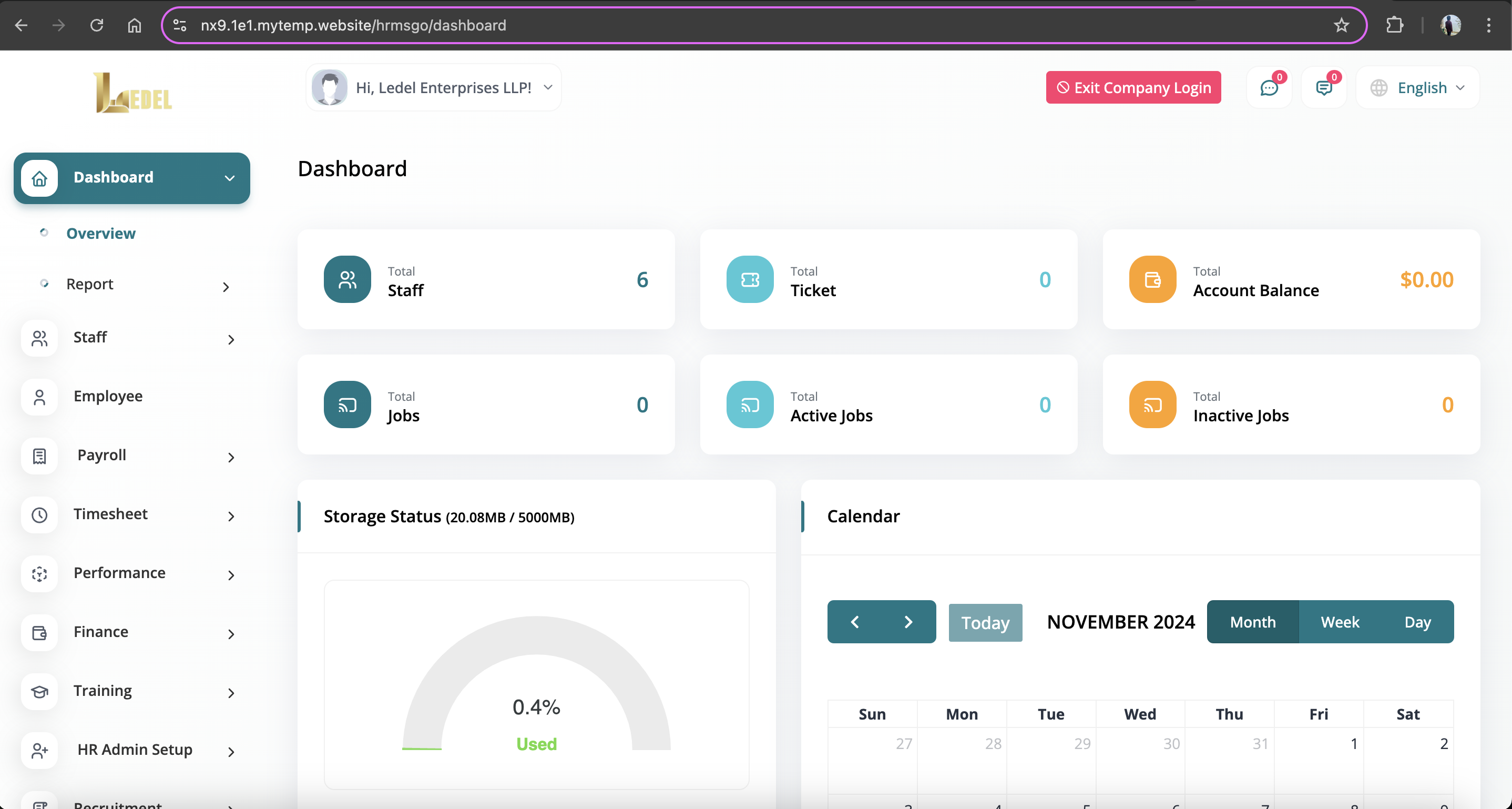
Task: Click the Total Staff count 6
Action: [x=642, y=279]
